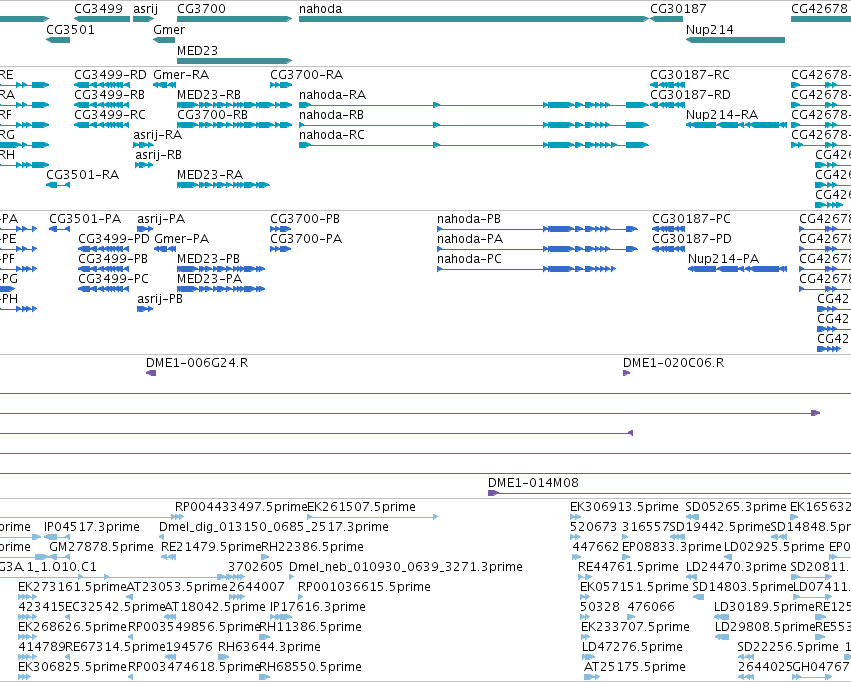Select the AT25175.5prime EST label
The image size is (851, 682).
pos(634,667)
